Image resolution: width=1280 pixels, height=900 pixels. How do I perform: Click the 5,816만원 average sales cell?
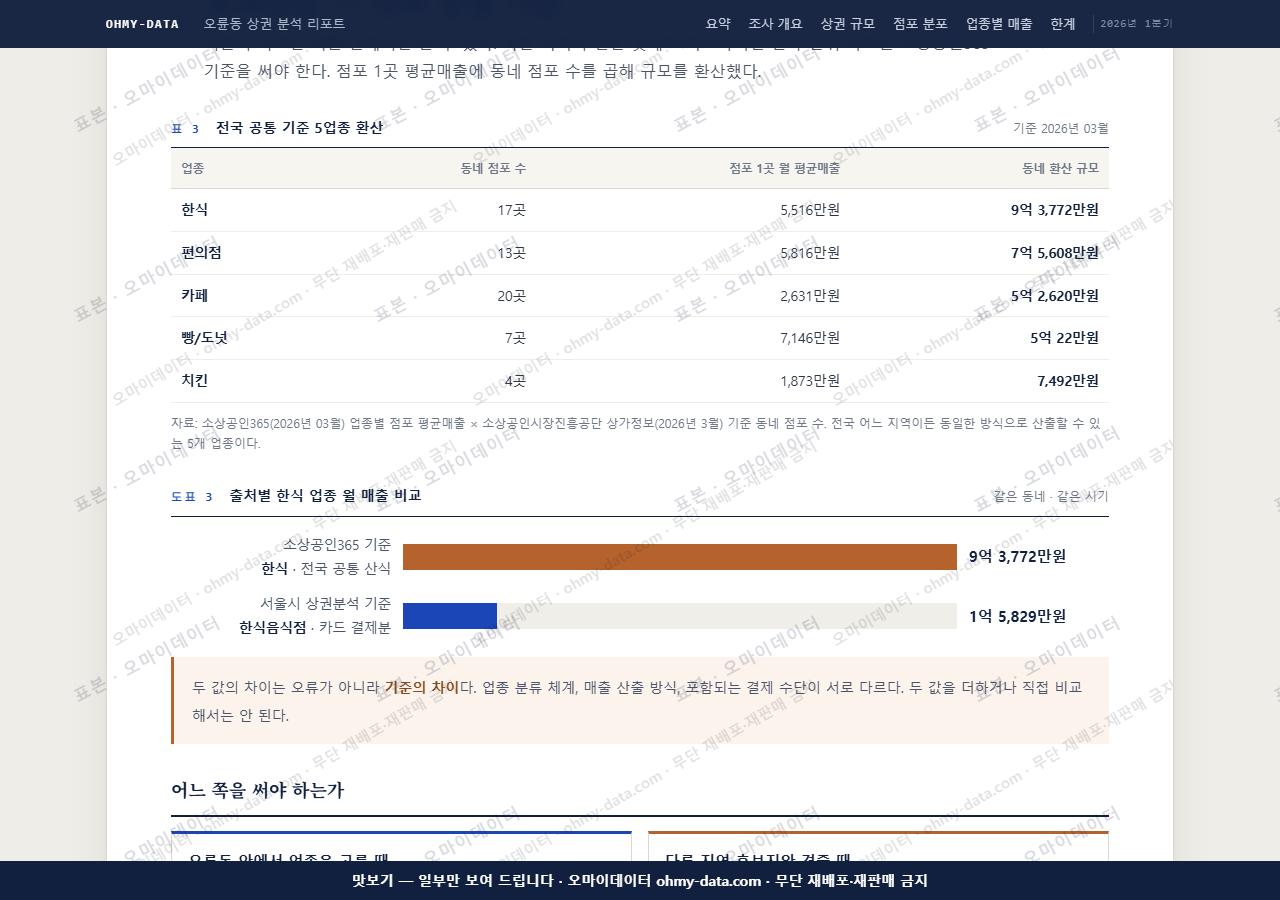(x=810, y=253)
